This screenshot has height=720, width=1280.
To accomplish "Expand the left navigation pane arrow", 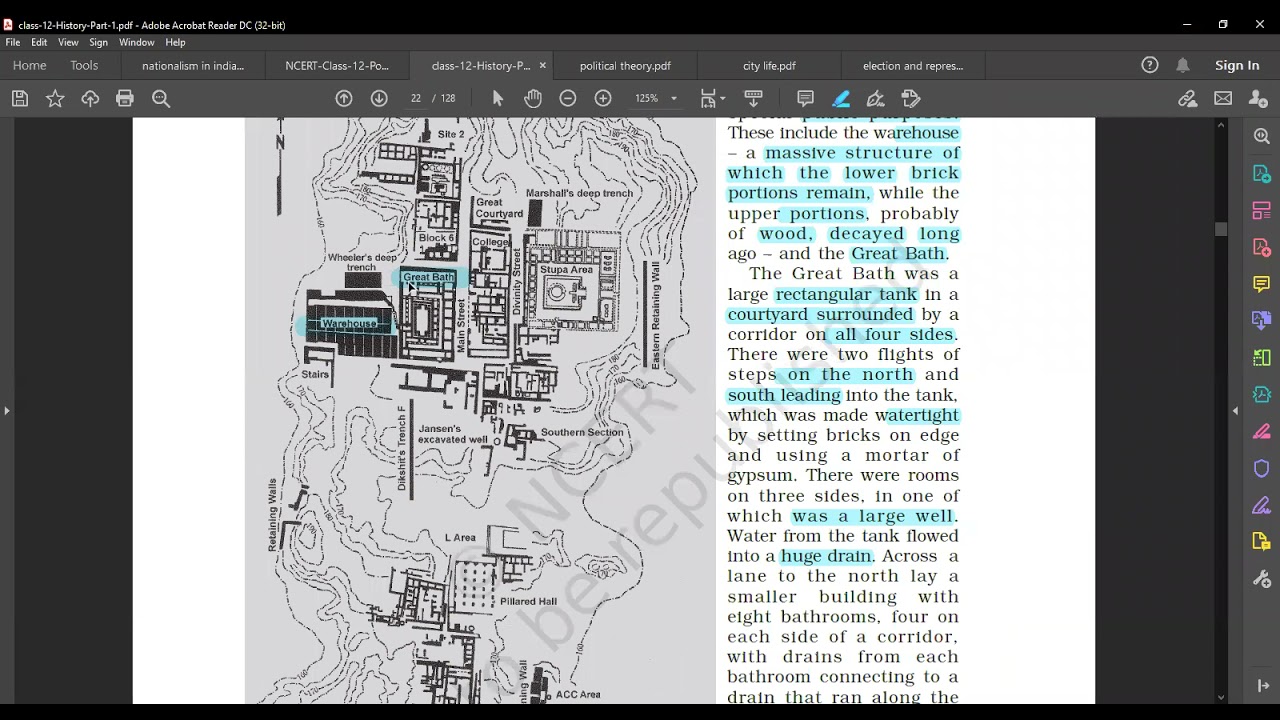I will [6, 410].
